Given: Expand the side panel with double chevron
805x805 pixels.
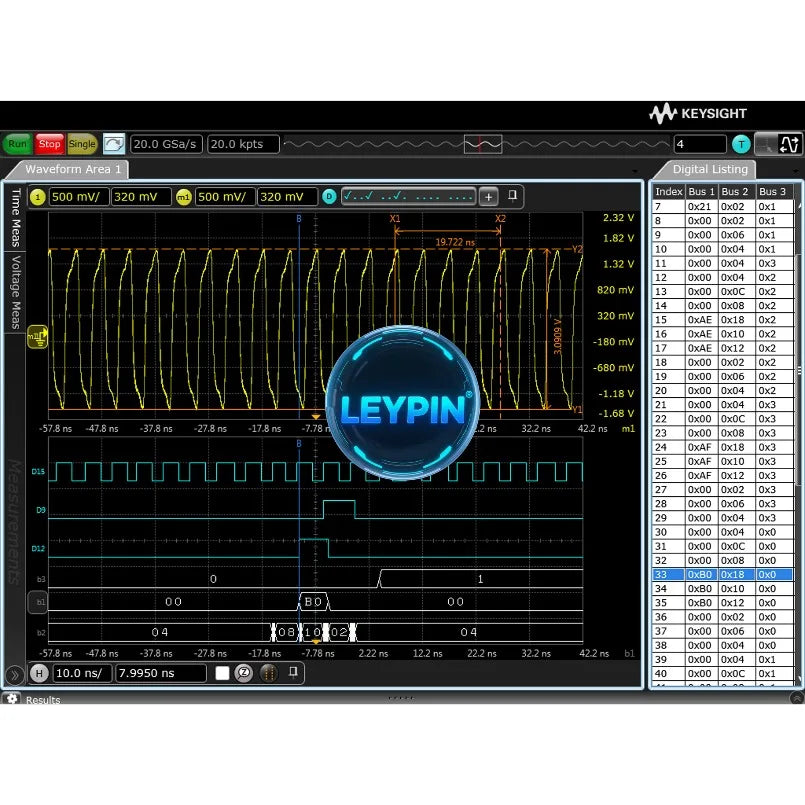Looking at the screenshot, I should 14,675.
